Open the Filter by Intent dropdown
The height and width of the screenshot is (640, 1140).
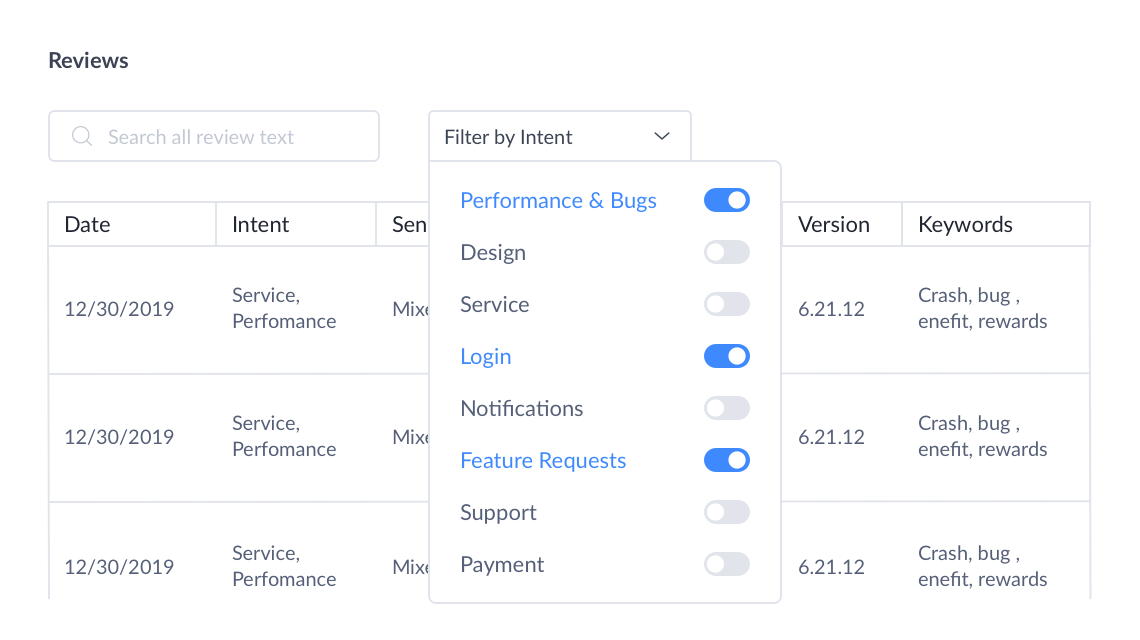coord(558,137)
